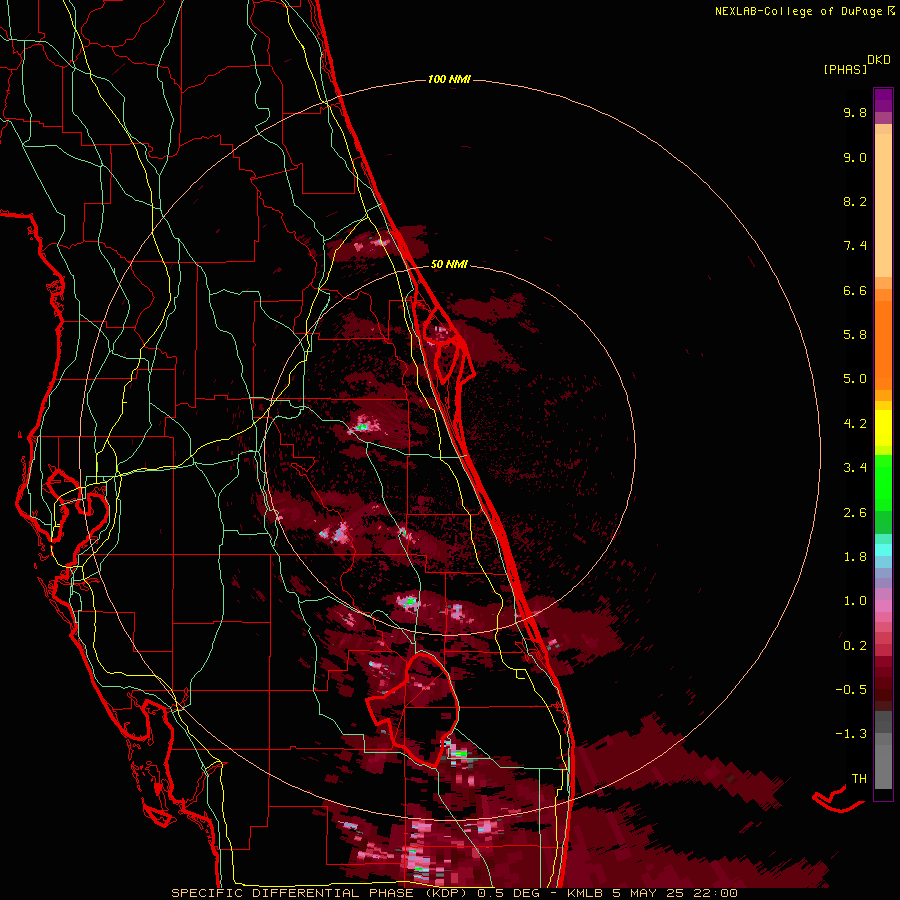Click the 8.2 scale value

855,201
